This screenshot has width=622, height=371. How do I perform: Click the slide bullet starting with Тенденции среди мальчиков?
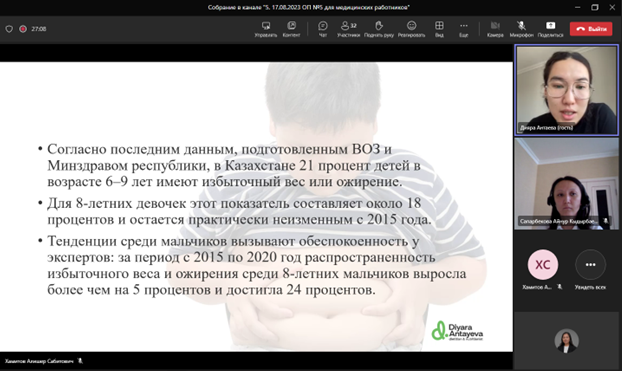point(257,265)
